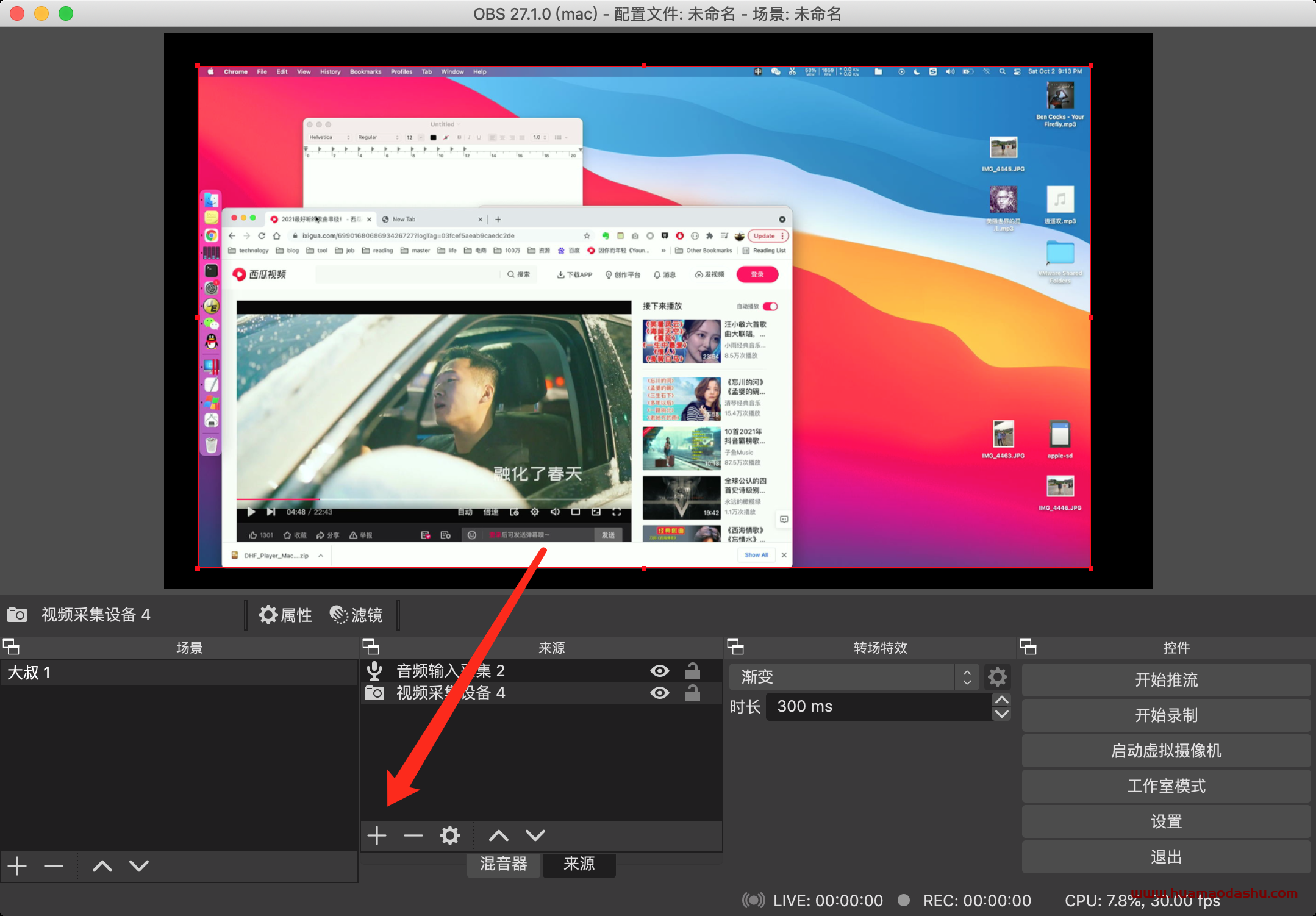Click the live broadcast status icon
Image resolution: width=1316 pixels, height=916 pixels.
[754, 900]
